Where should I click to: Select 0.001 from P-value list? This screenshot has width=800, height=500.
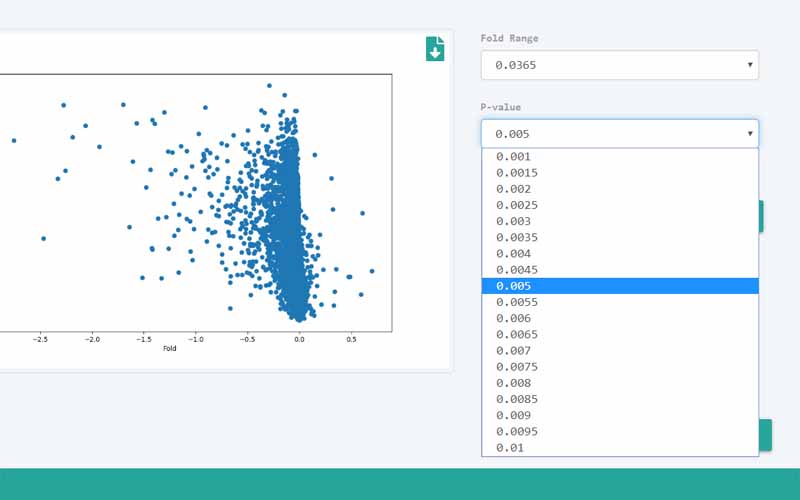(619, 157)
